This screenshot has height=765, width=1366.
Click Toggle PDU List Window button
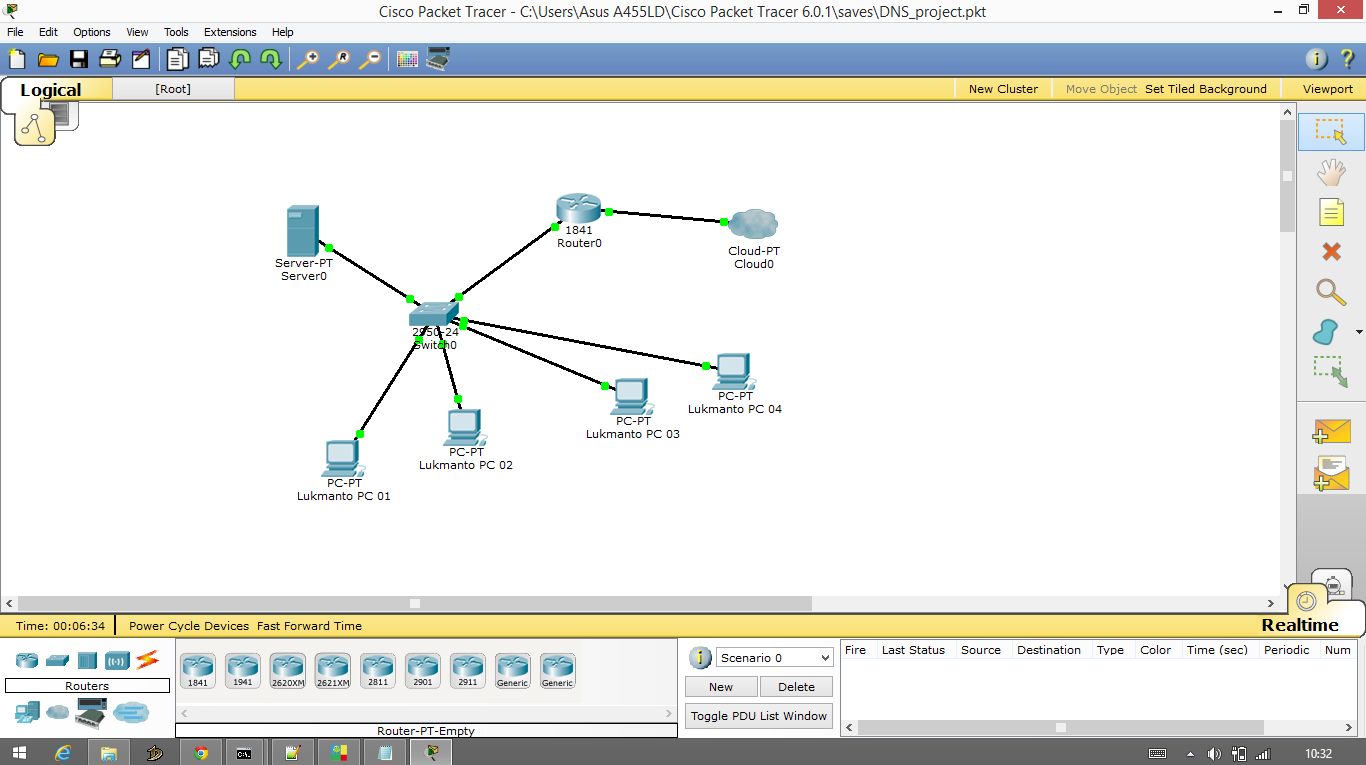click(759, 716)
